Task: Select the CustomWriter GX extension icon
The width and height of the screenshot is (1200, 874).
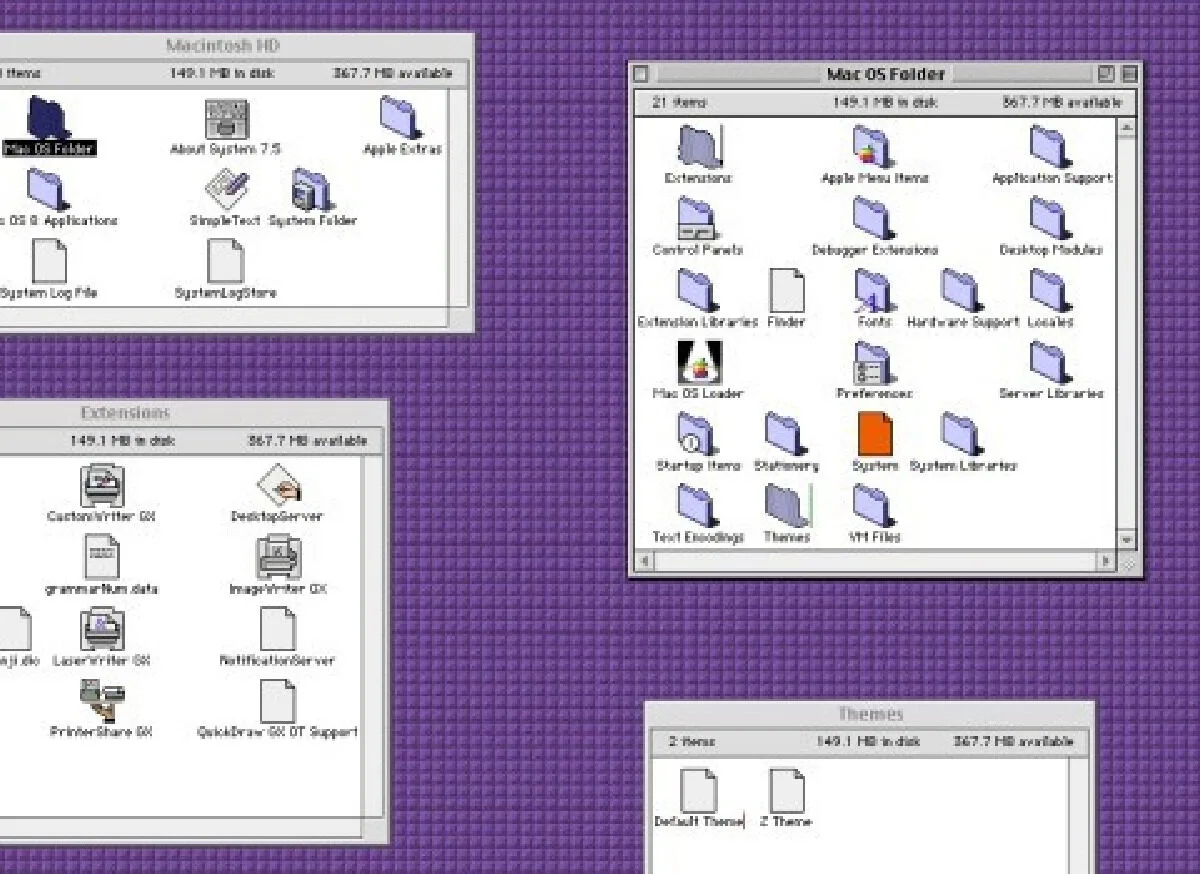Action: (102, 486)
